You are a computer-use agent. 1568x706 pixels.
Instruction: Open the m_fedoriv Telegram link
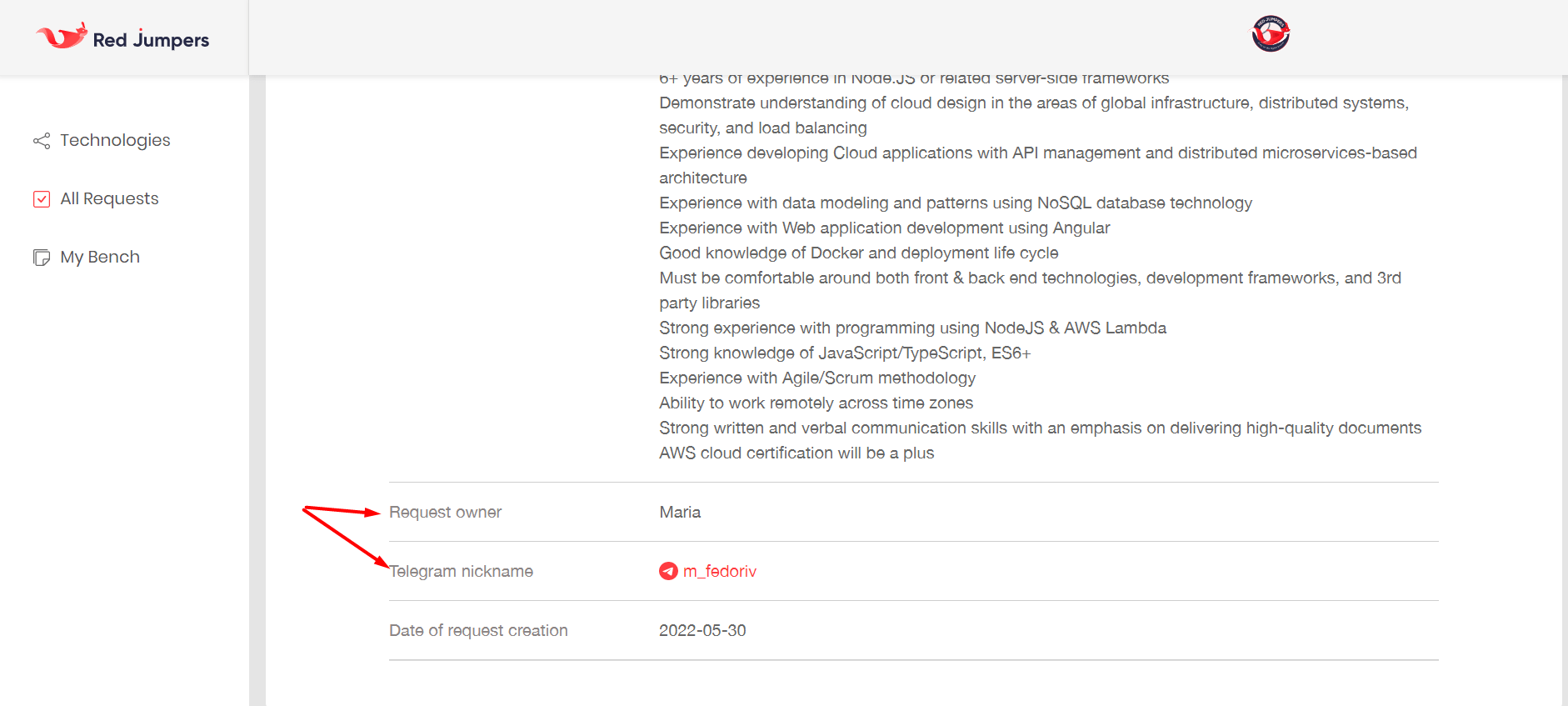pyautogui.click(x=720, y=571)
